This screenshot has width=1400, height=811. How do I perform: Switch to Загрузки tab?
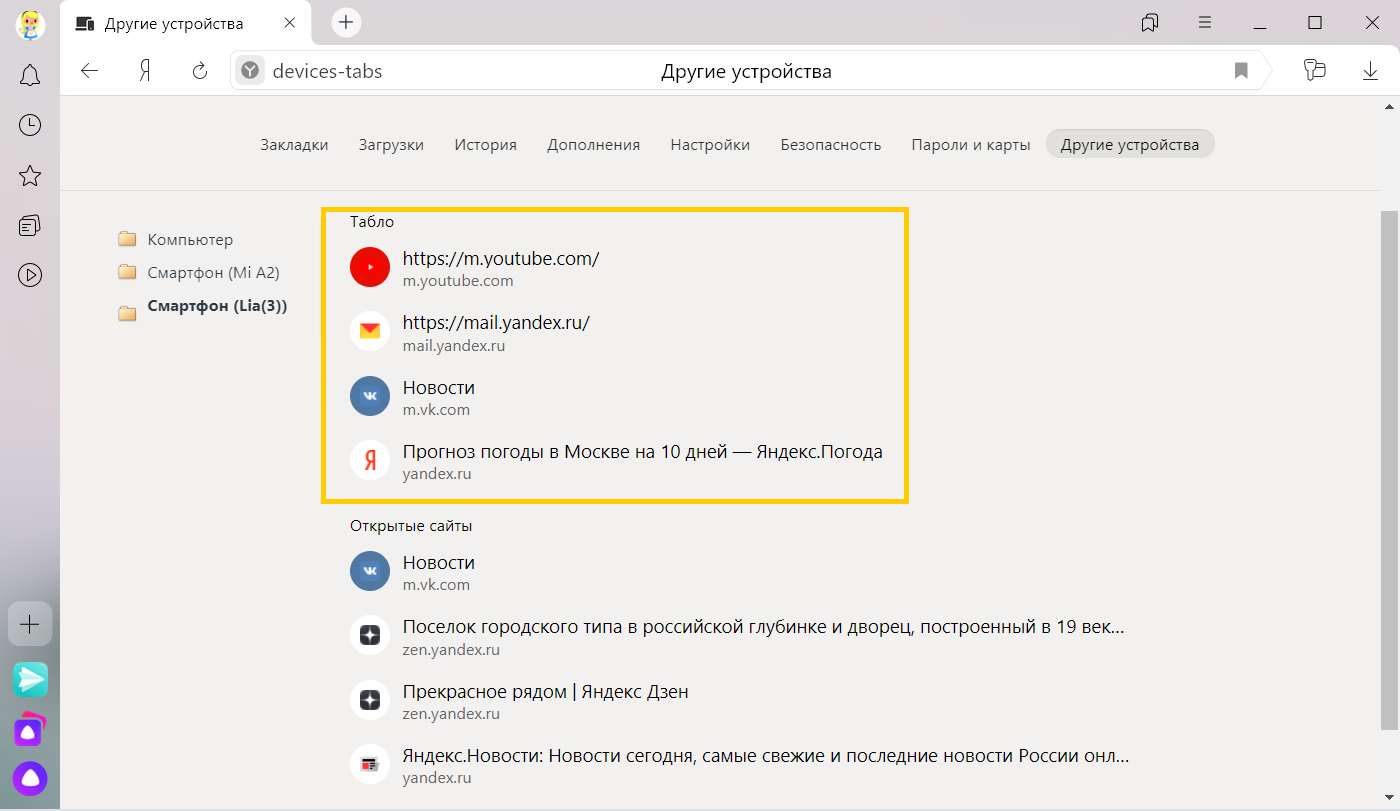click(x=391, y=145)
